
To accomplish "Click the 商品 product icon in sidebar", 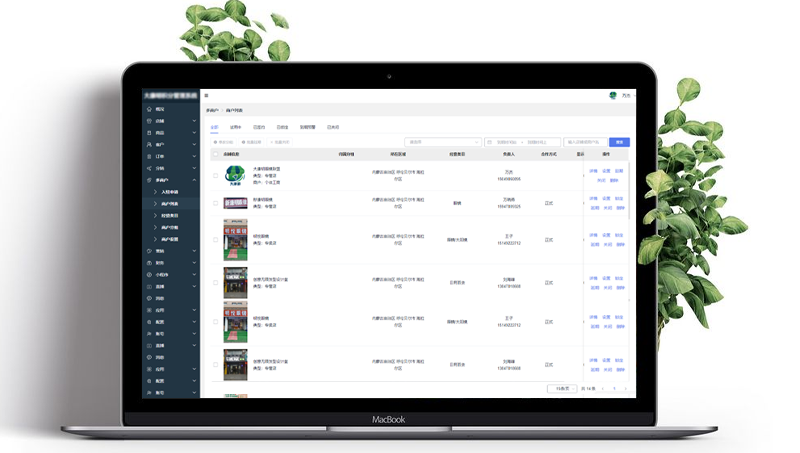I will [x=149, y=133].
